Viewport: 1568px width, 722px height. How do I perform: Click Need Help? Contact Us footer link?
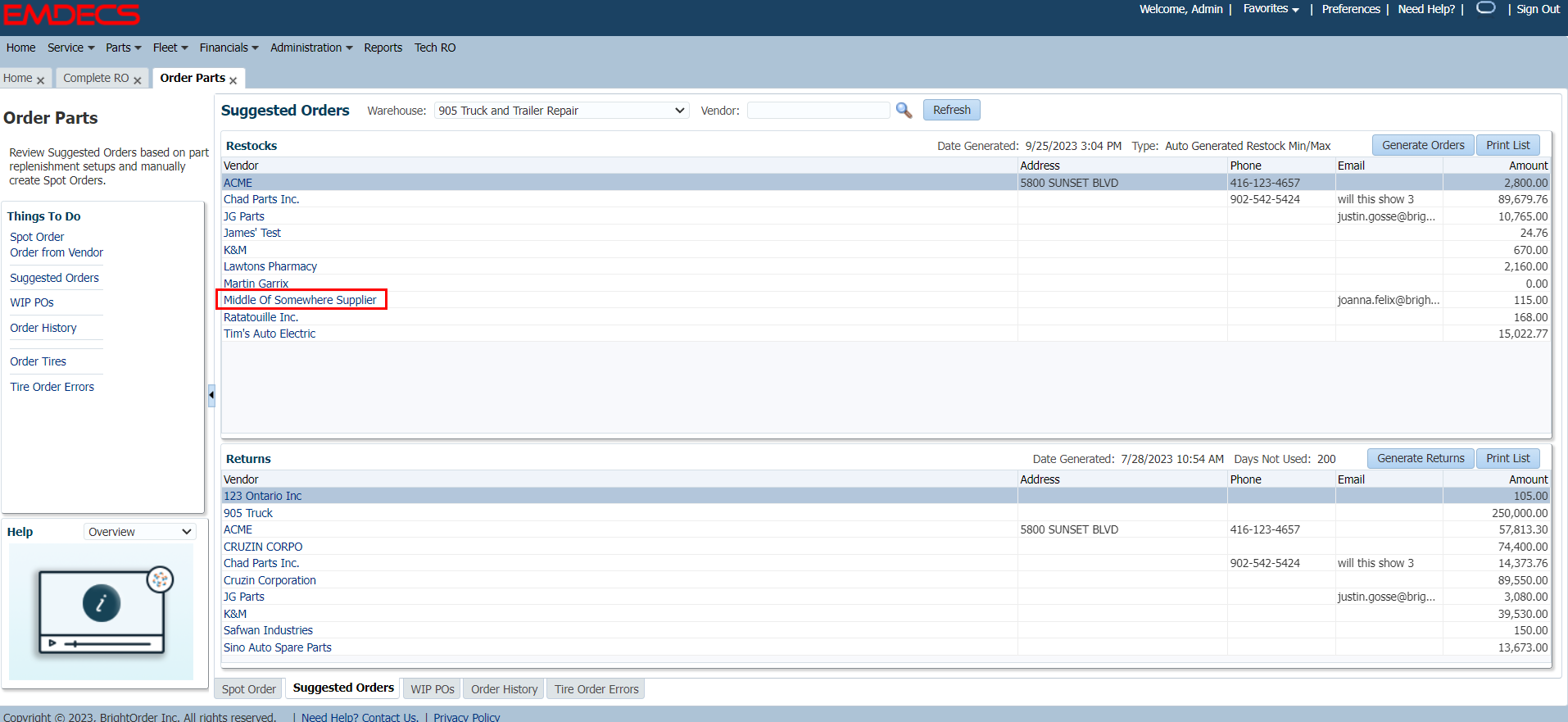pos(360,716)
